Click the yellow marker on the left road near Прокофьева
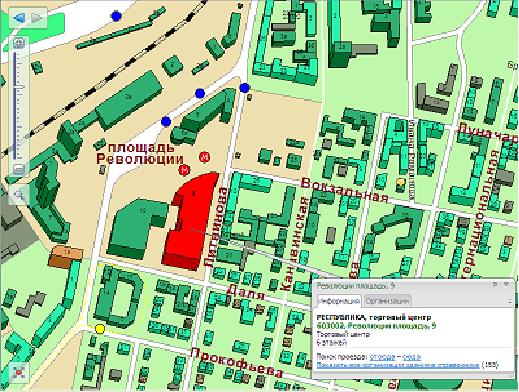Screen dimensions: 519x392 point(100,329)
